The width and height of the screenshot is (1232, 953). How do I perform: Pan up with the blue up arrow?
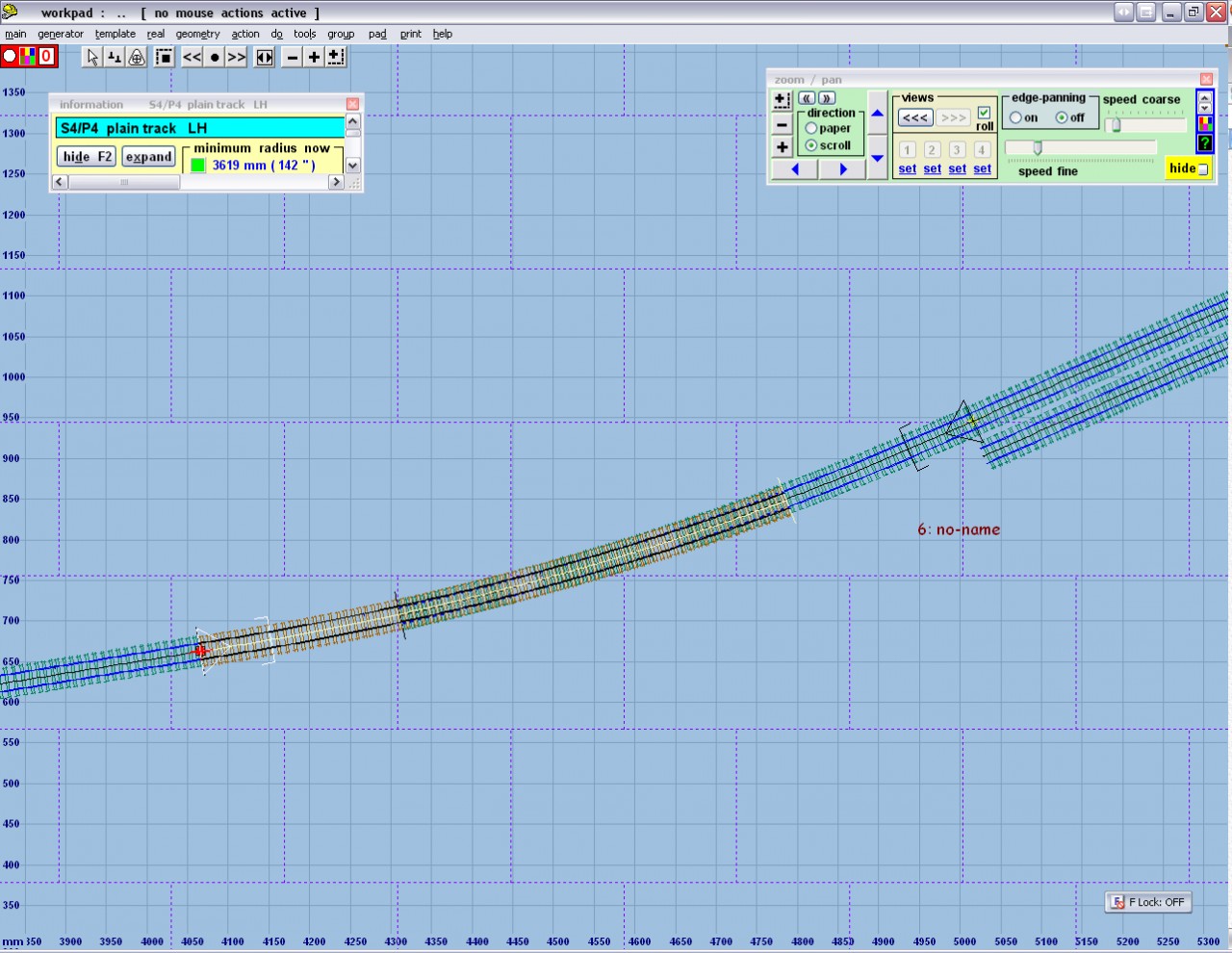point(877,113)
